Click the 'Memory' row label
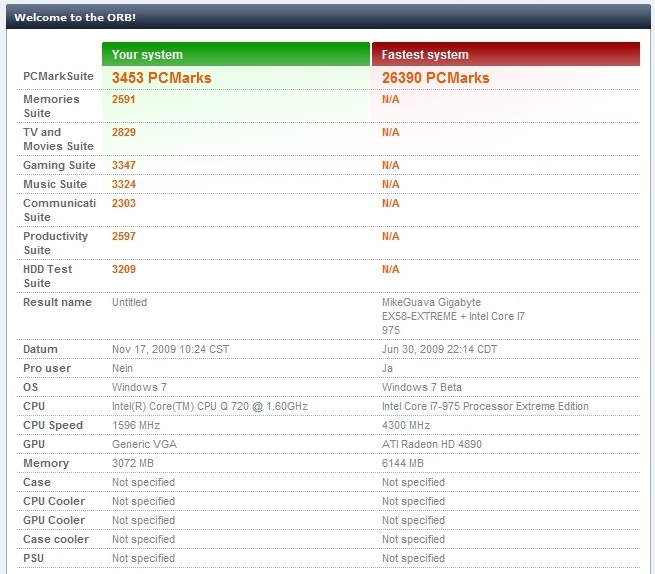Image resolution: width=655 pixels, height=574 pixels. pyautogui.click(x=46, y=463)
